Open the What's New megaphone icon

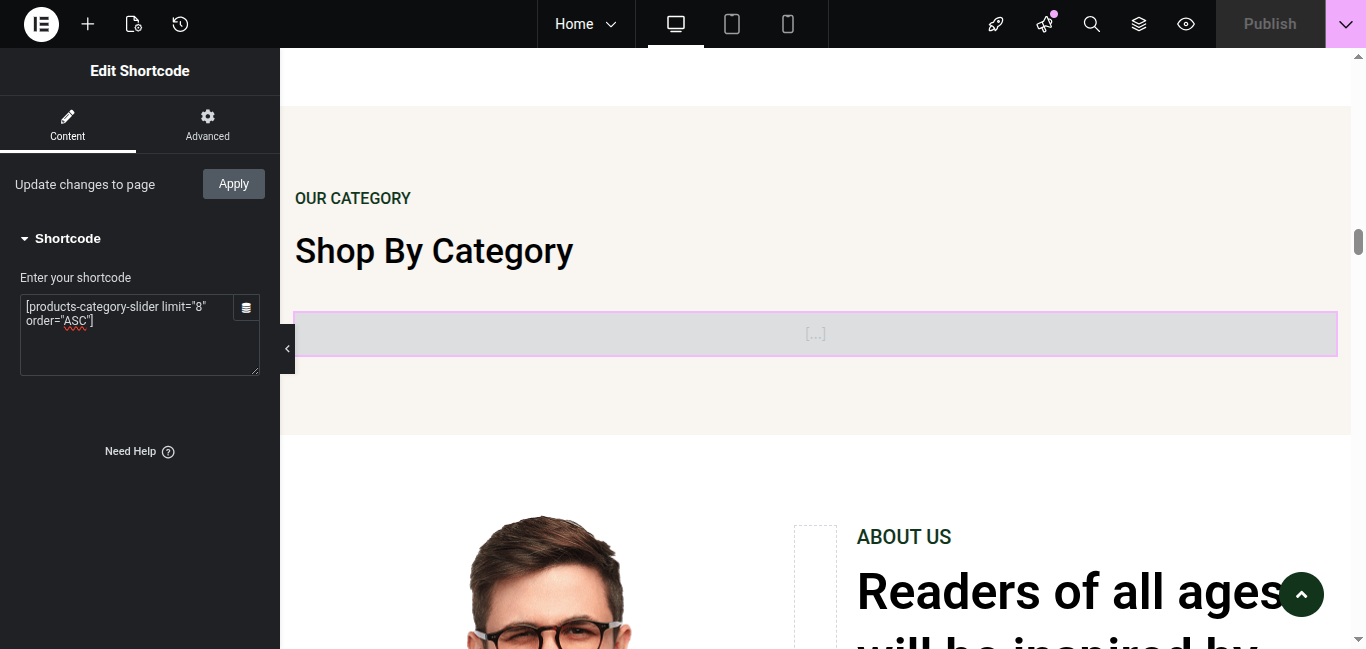1045,24
